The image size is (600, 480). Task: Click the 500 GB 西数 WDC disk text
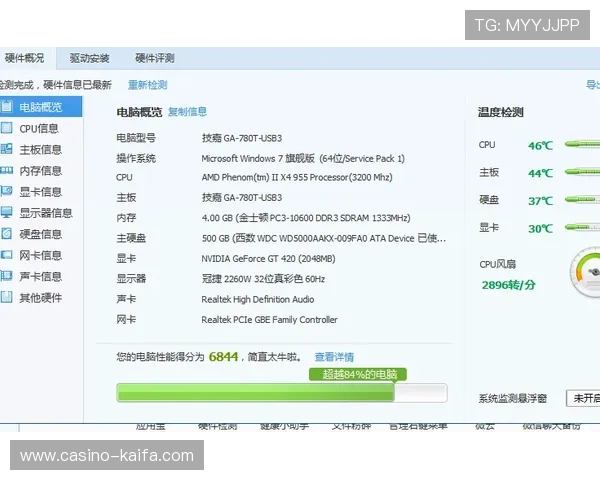pyautogui.click(x=324, y=238)
